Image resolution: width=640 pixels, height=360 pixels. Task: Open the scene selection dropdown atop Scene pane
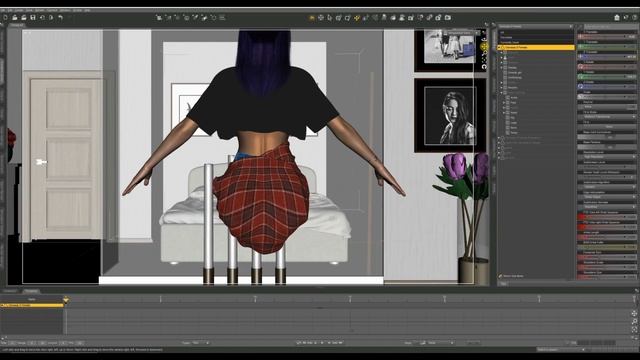pos(536,27)
